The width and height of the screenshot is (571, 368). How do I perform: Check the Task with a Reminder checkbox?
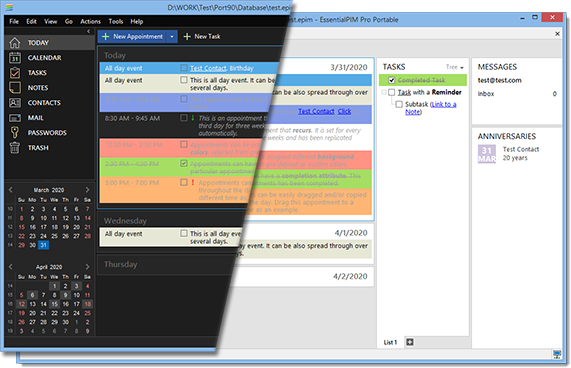coord(392,92)
